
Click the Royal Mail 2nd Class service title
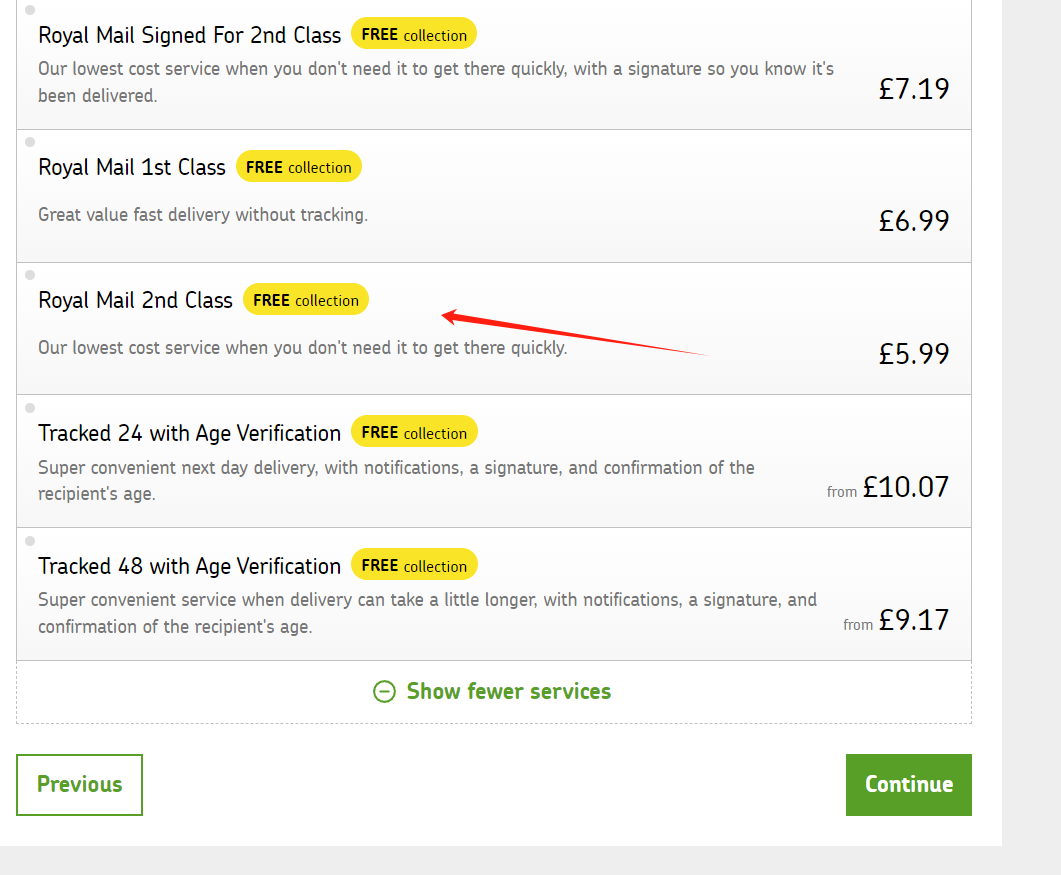(135, 300)
